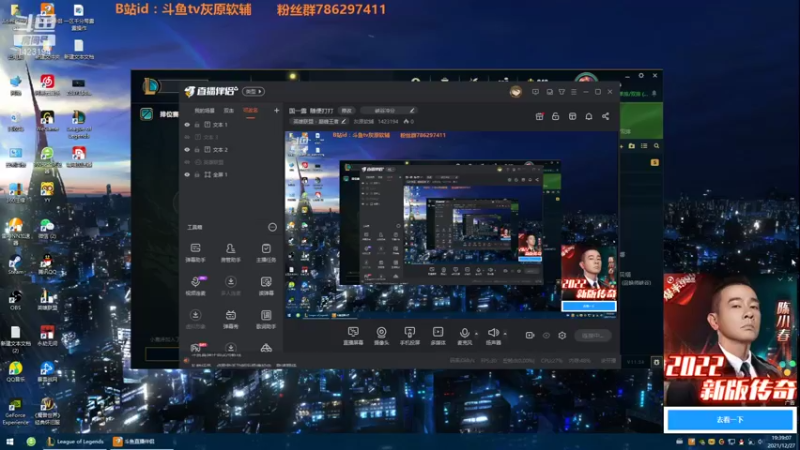Screen dimensions: 800x450
Task: Click the stream preview canvas
Action: click(451, 224)
